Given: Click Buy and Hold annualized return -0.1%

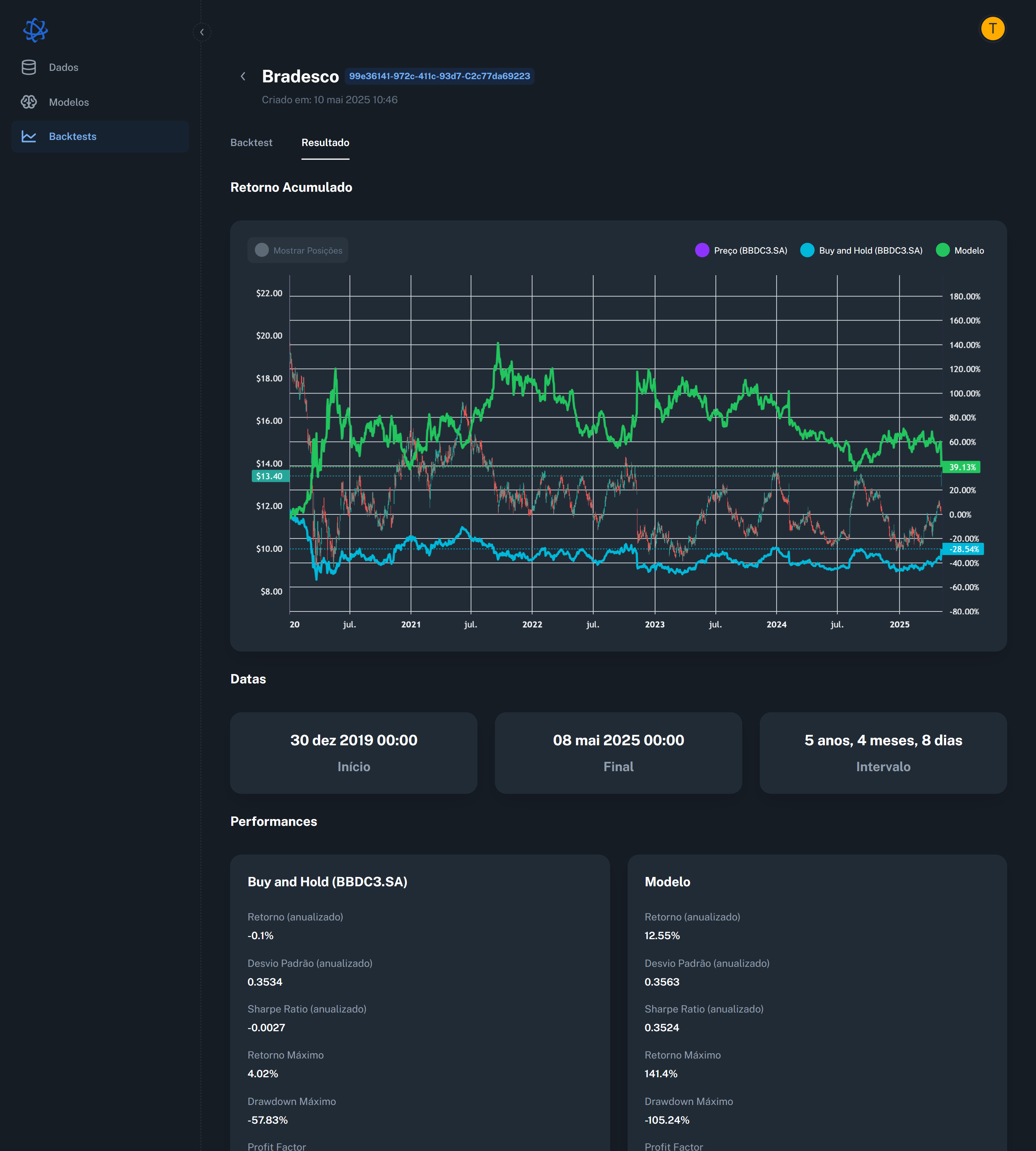Looking at the screenshot, I should coord(261,935).
